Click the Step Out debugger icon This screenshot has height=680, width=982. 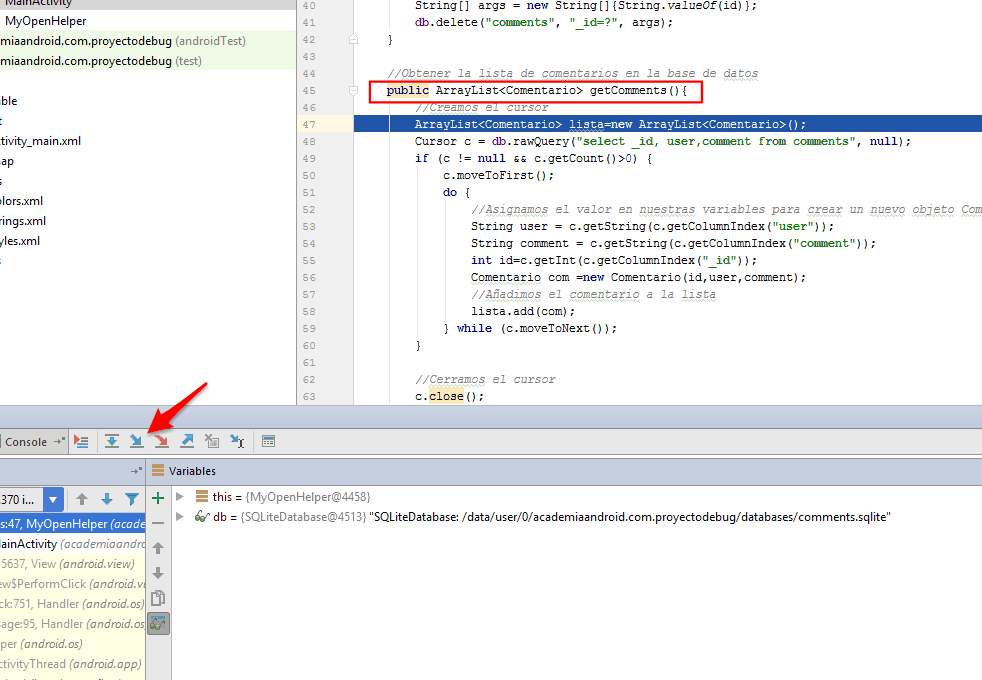187,441
